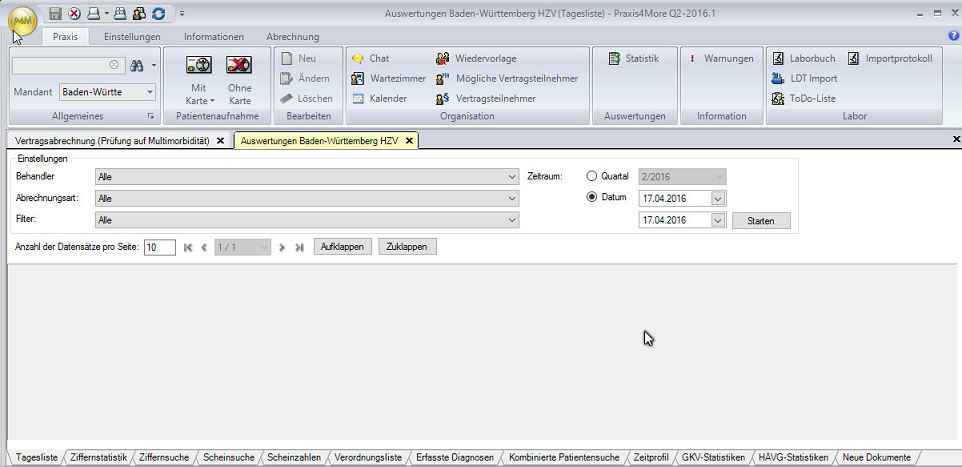Open the Wartezimmer view
Viewport: 962px width, 467px height.
[x=388, y=79]
